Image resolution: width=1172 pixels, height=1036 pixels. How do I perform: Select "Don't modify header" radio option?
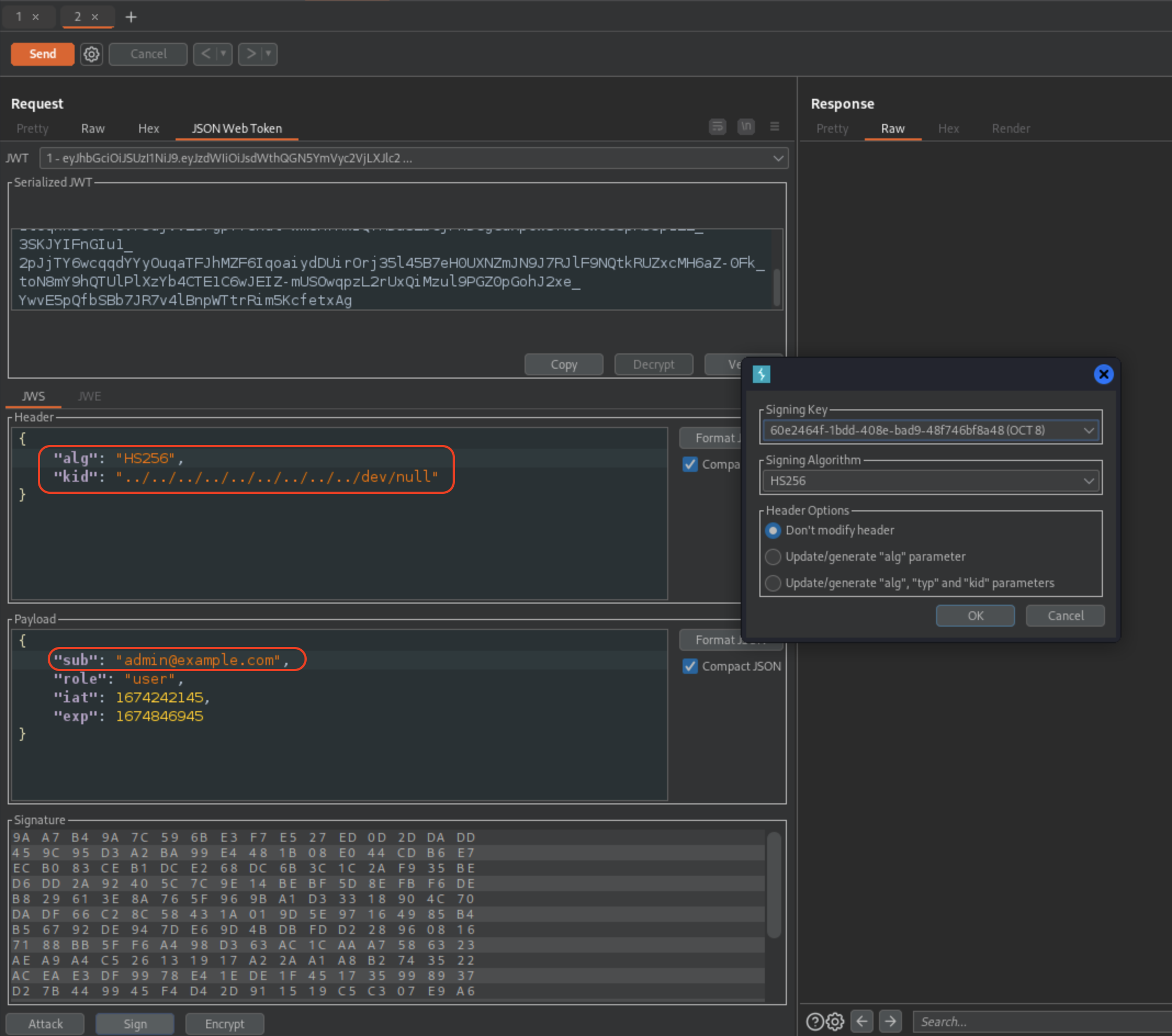(773, 530)
